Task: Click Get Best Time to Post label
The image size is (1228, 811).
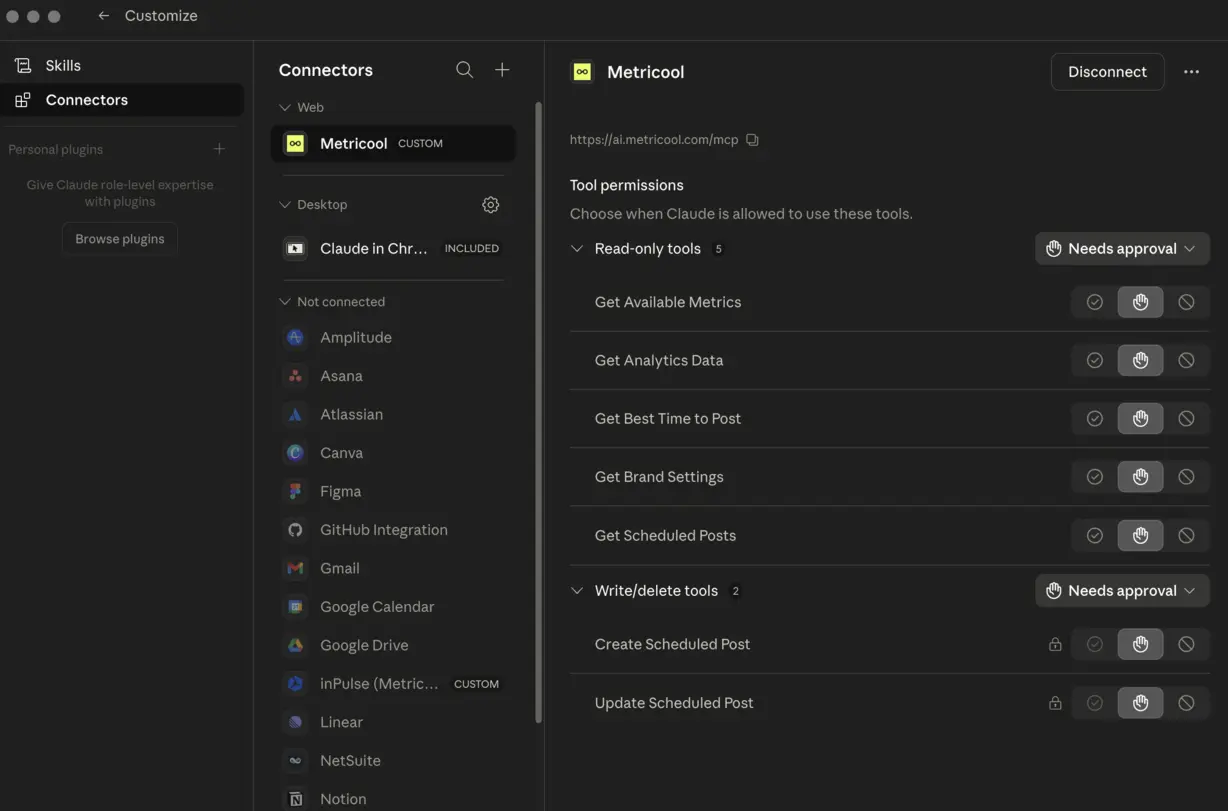Action: tap(668, 419)
